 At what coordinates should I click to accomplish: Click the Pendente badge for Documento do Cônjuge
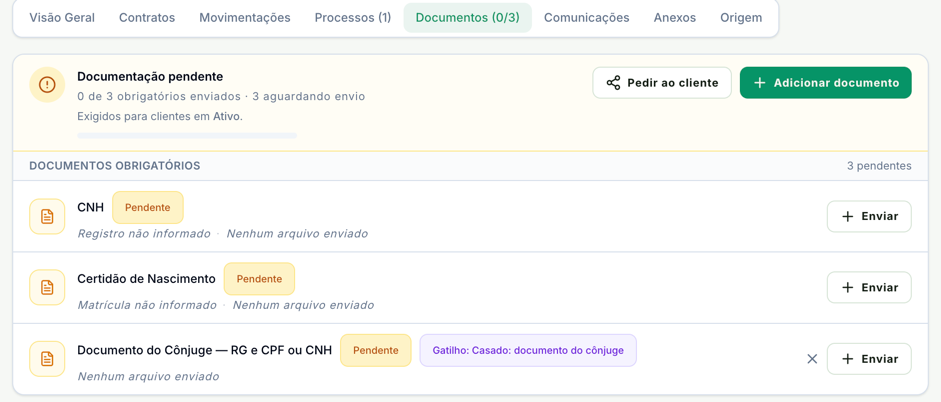point(376,350)
